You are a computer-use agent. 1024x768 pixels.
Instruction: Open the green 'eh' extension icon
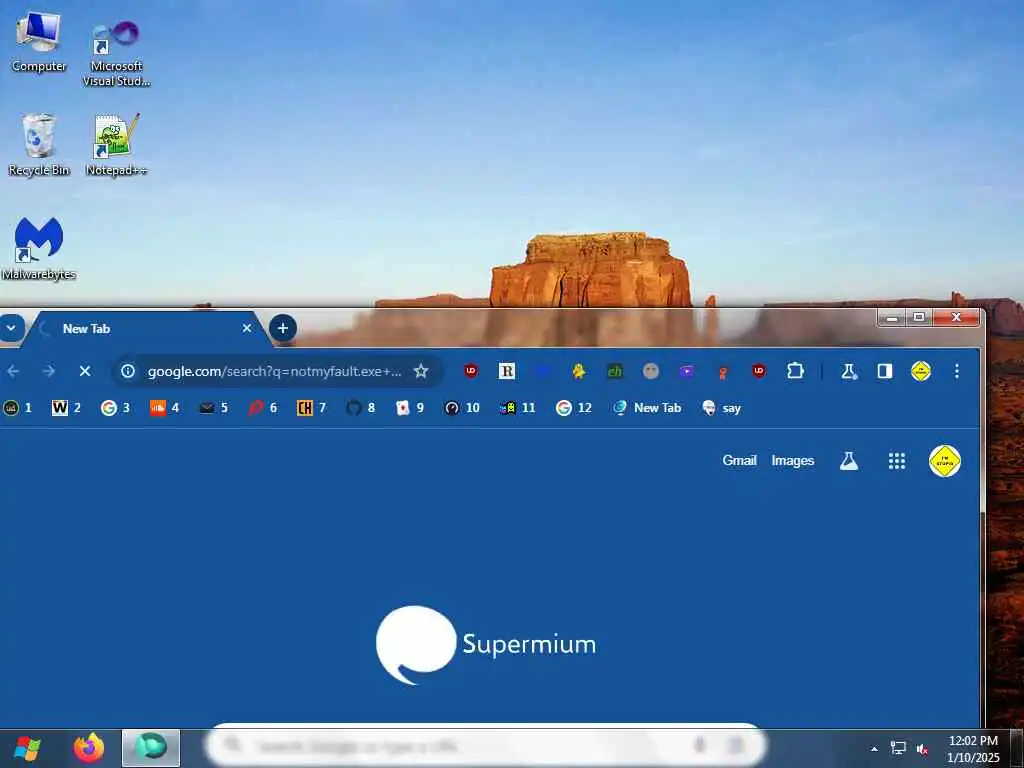click(615, 371)
